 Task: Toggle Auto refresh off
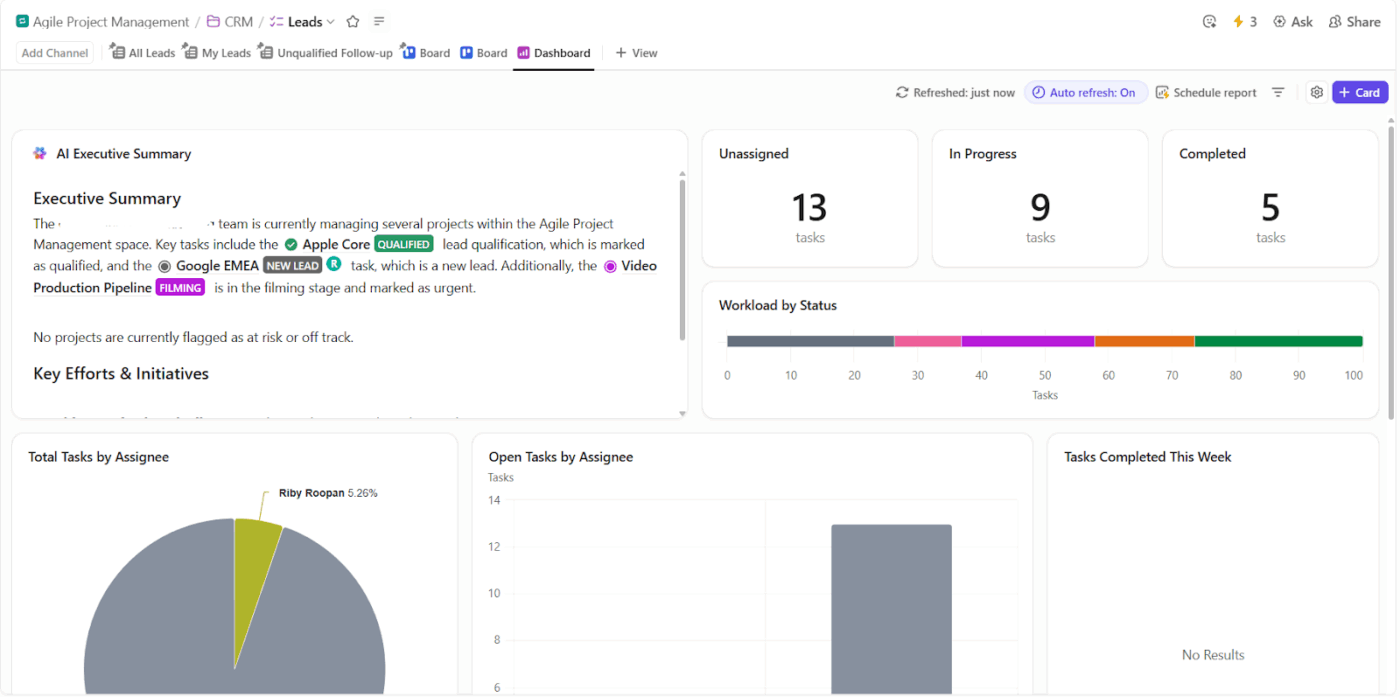[x=1086, y=92]
